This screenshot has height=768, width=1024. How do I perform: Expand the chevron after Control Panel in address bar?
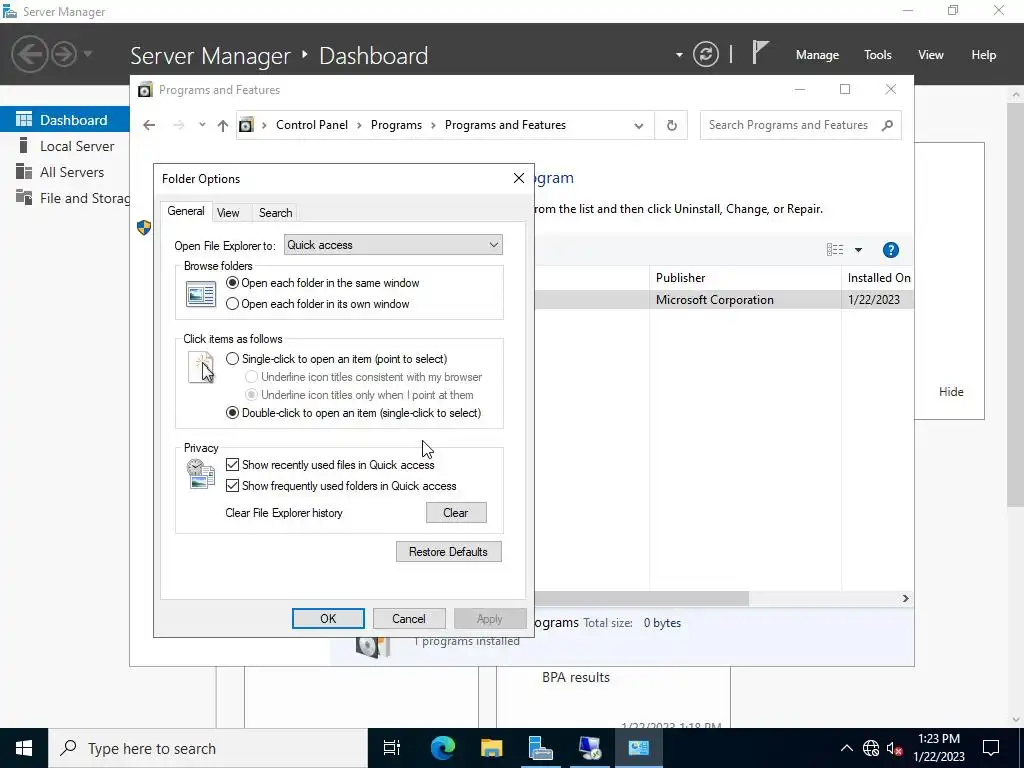point(359,125)
